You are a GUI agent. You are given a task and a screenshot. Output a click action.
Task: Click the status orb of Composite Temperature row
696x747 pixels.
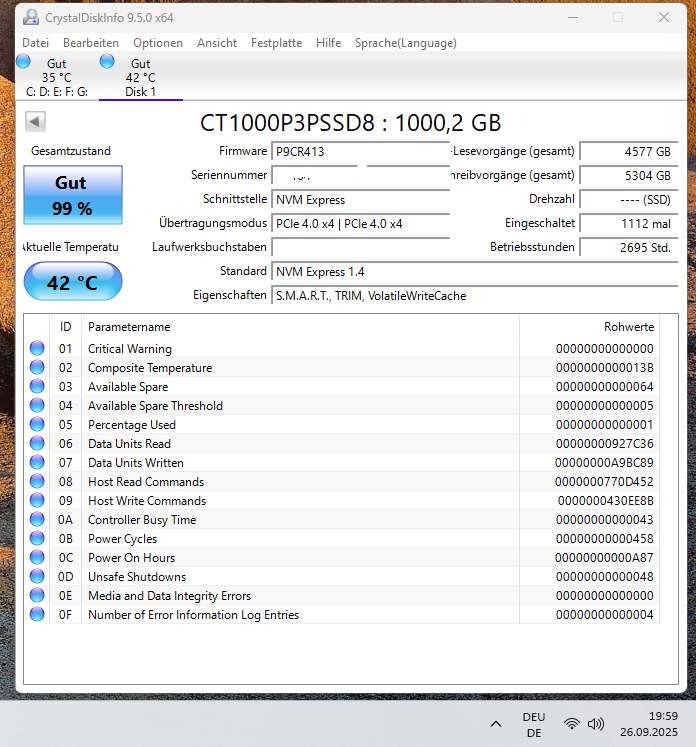click(37, 367)
